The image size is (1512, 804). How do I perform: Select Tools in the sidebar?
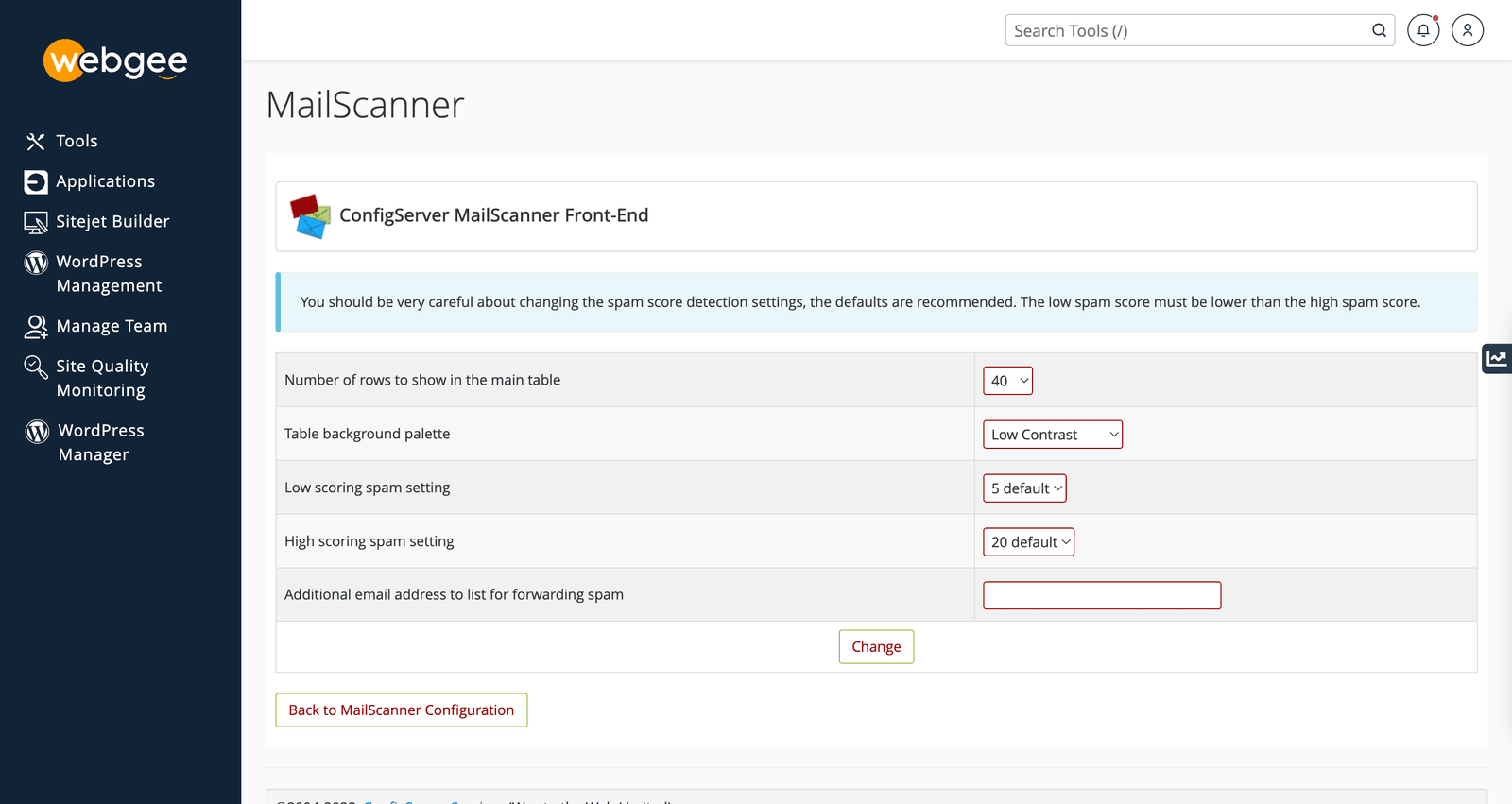(77, 142)
